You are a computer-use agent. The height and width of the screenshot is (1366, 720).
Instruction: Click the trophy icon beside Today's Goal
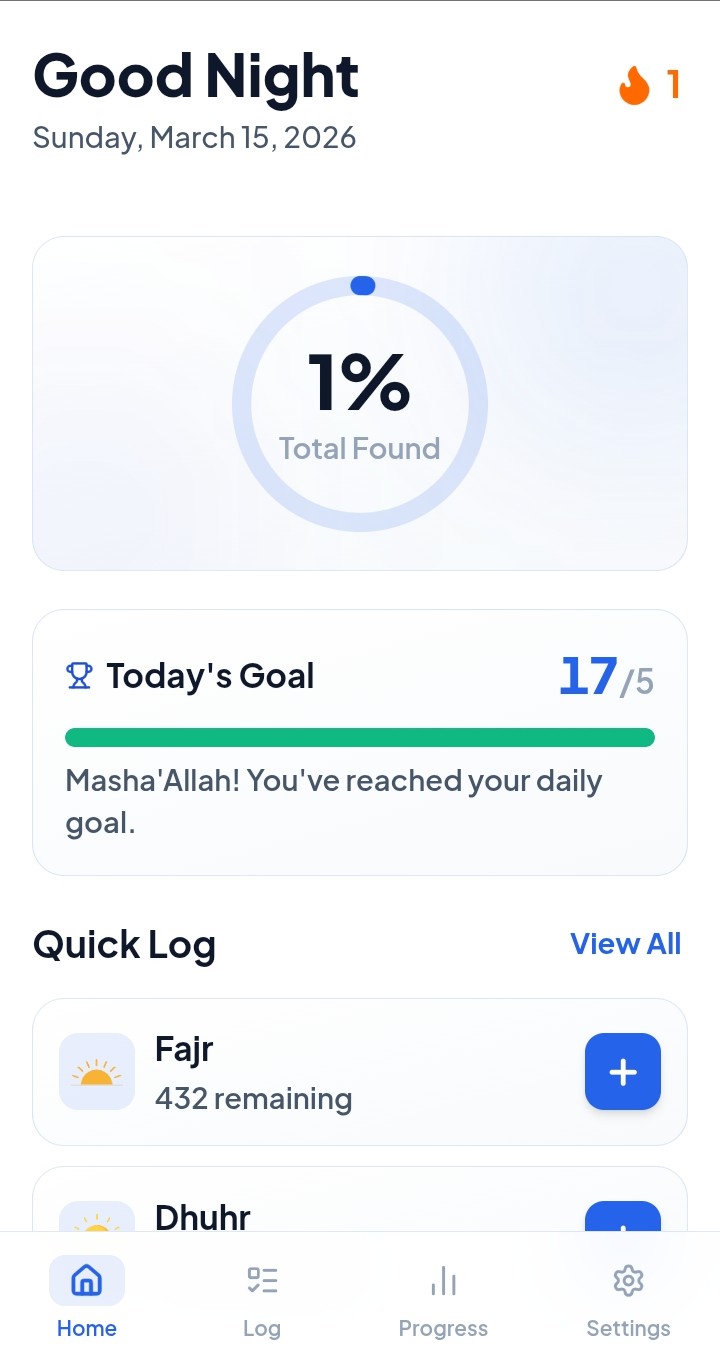point(79,677)
